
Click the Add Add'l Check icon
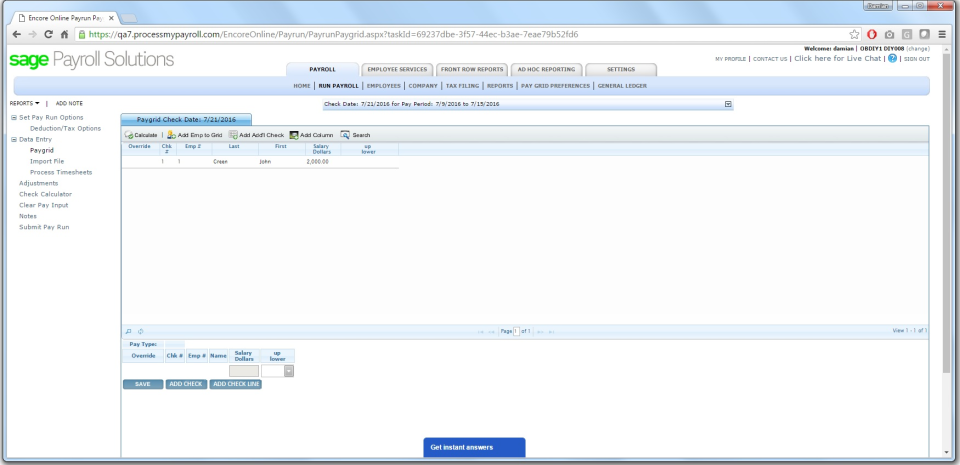coord(233,135)
